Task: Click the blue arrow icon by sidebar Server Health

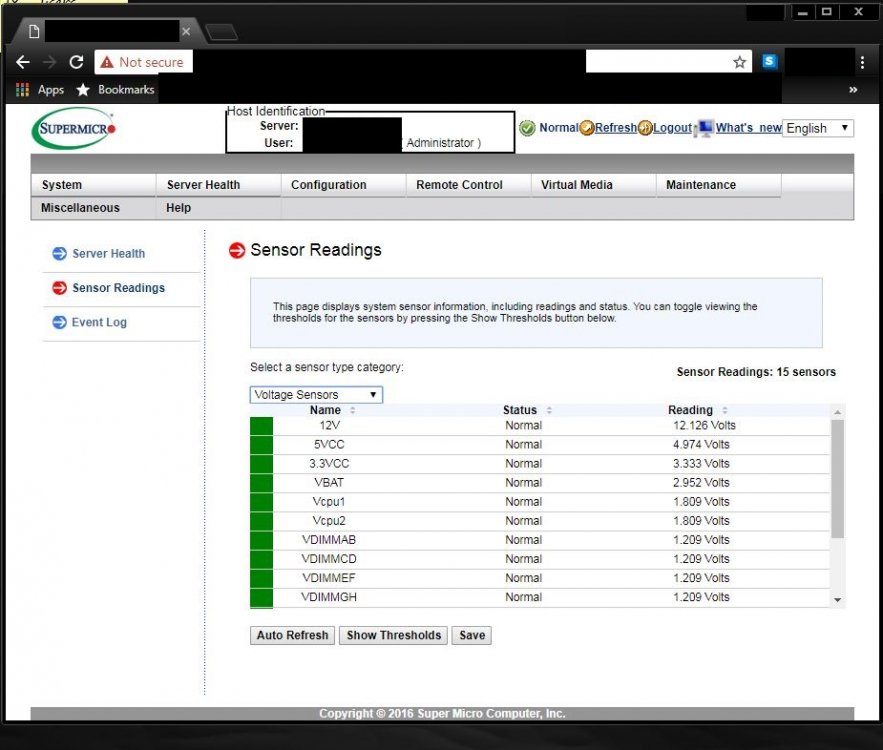Action: pos(59,254)
